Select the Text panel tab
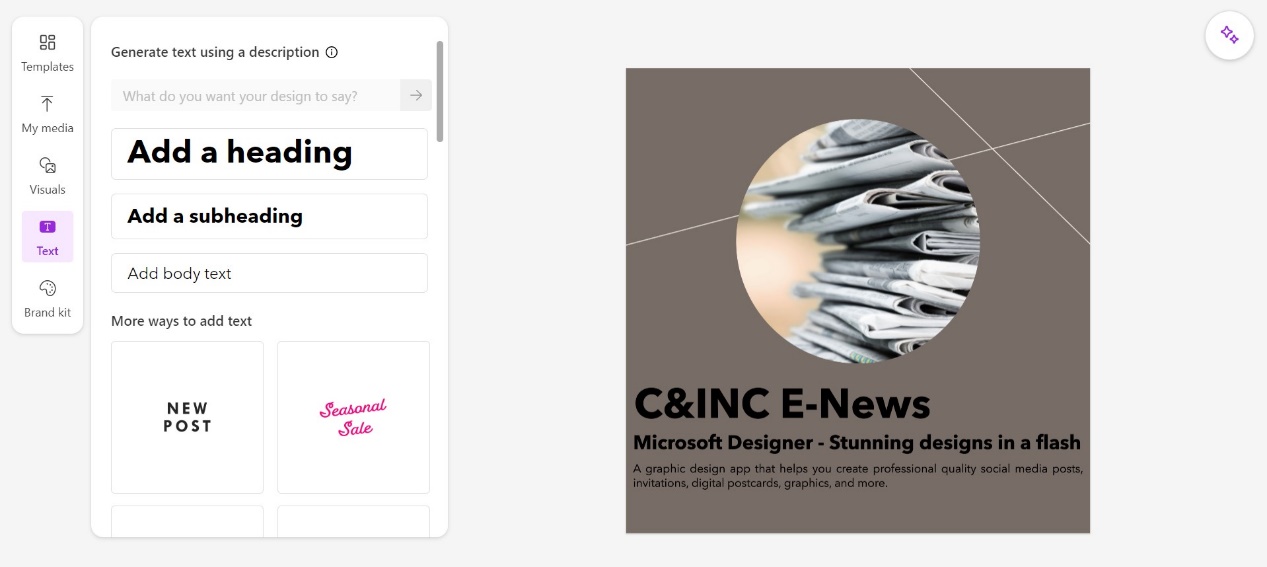This screenshot has width=1267, height=567. pyautogui.click(x=47, y=237)
